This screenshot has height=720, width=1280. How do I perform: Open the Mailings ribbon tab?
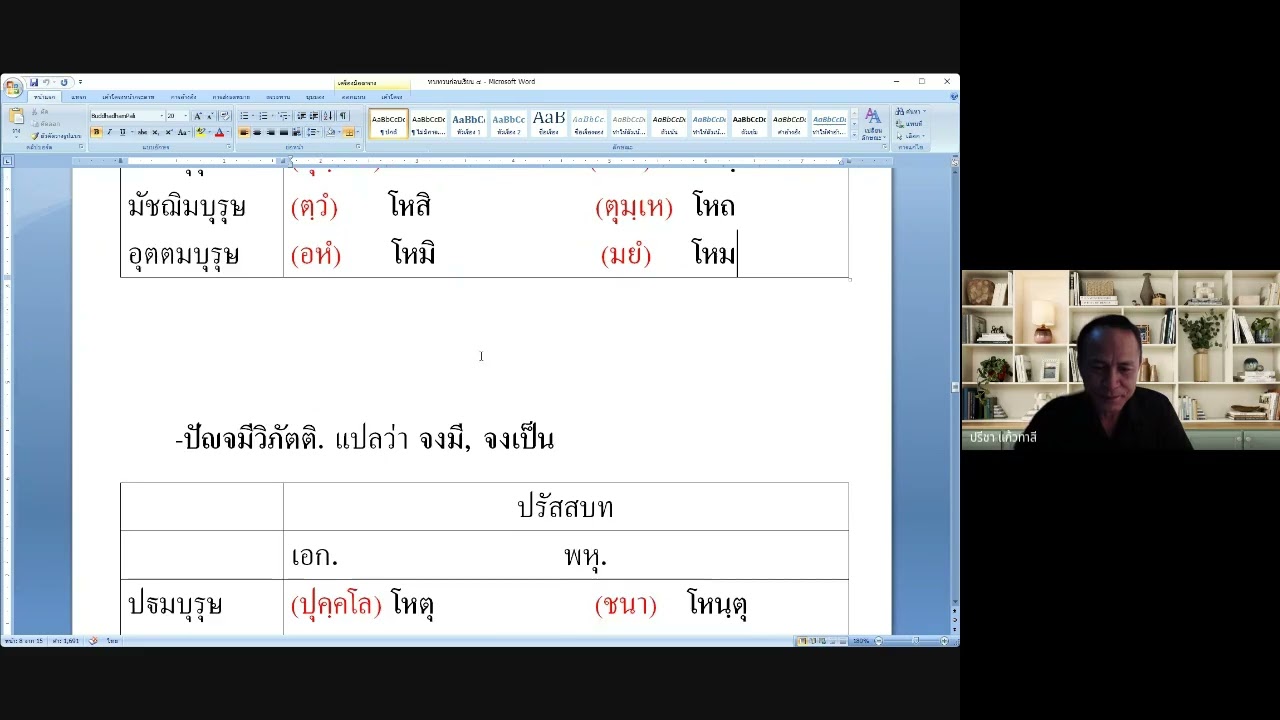231,97
